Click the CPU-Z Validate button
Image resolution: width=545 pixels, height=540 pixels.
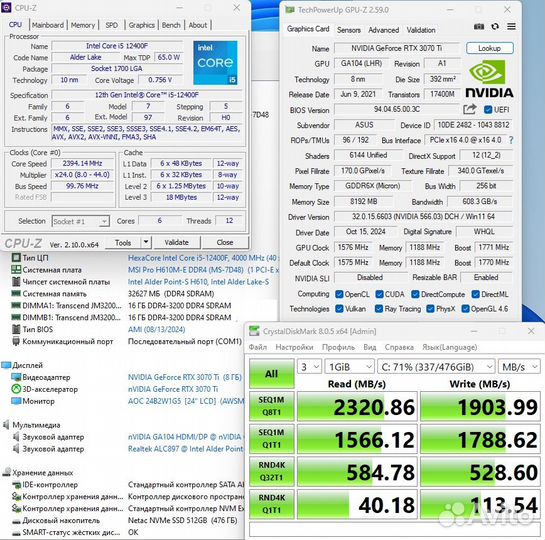click(x=177, y=242)
